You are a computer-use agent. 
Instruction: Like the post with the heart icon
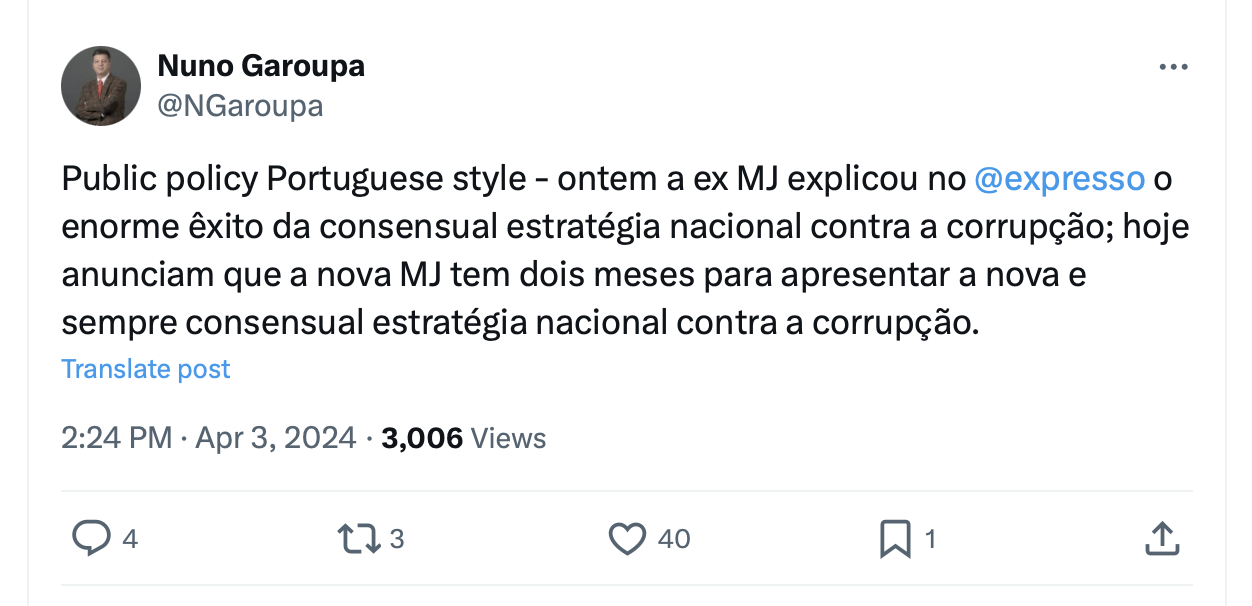pyautogui.click(x=628, y=540)
